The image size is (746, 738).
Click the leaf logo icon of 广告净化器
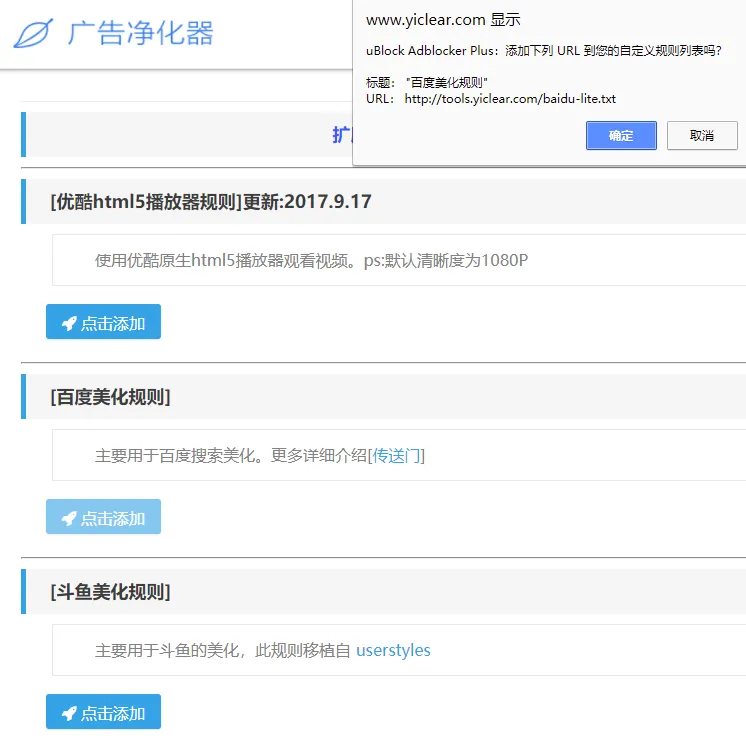pyautogui.click(x=33, y=33)
